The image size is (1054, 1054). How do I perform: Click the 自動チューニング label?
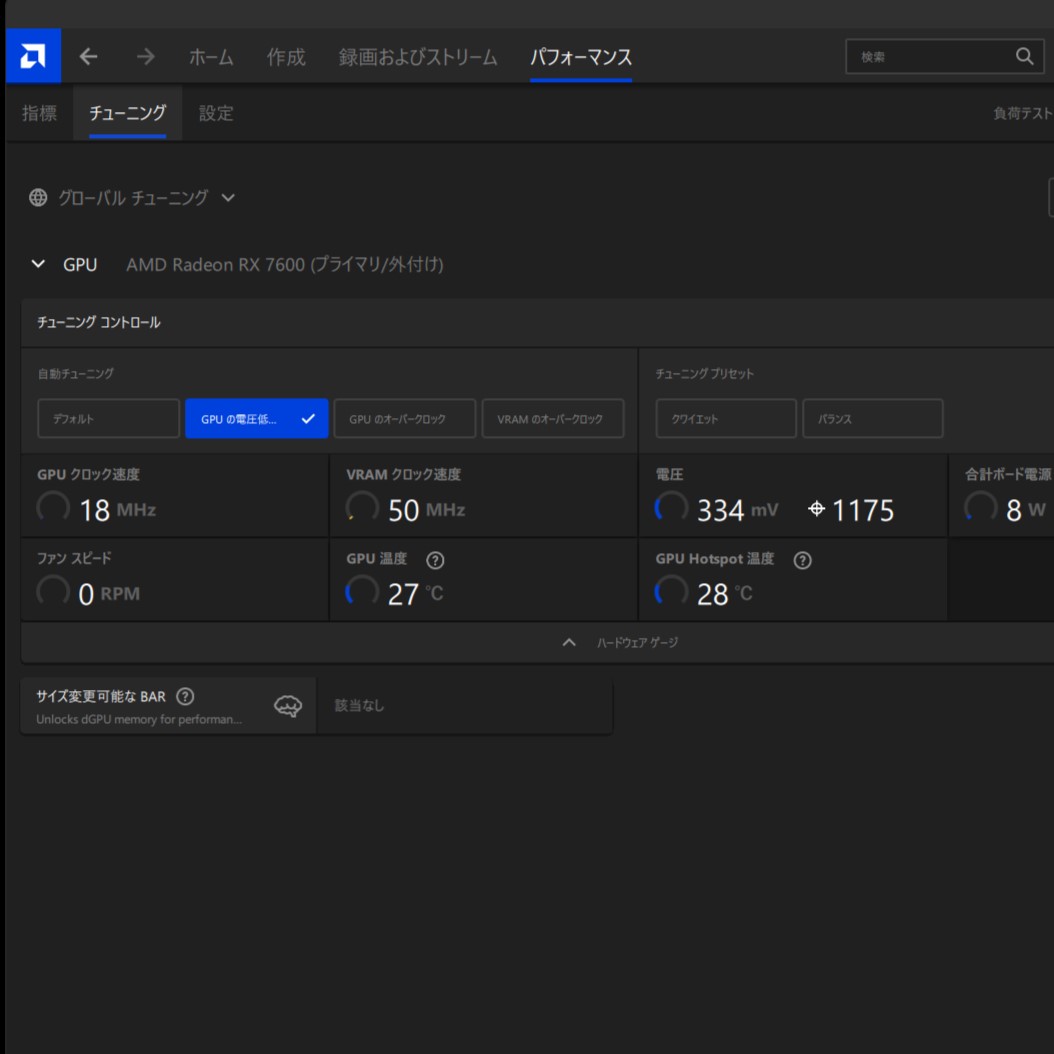(x=76, y=374)
